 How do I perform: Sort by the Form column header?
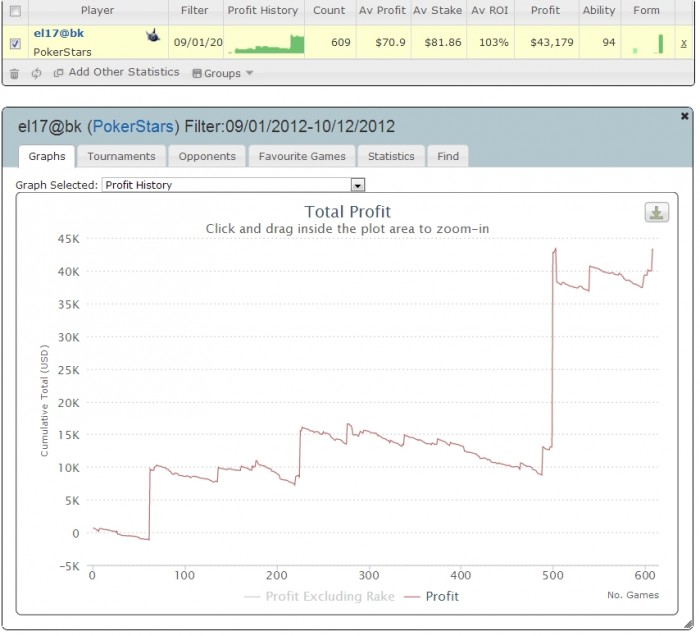(x=646, y=10)
